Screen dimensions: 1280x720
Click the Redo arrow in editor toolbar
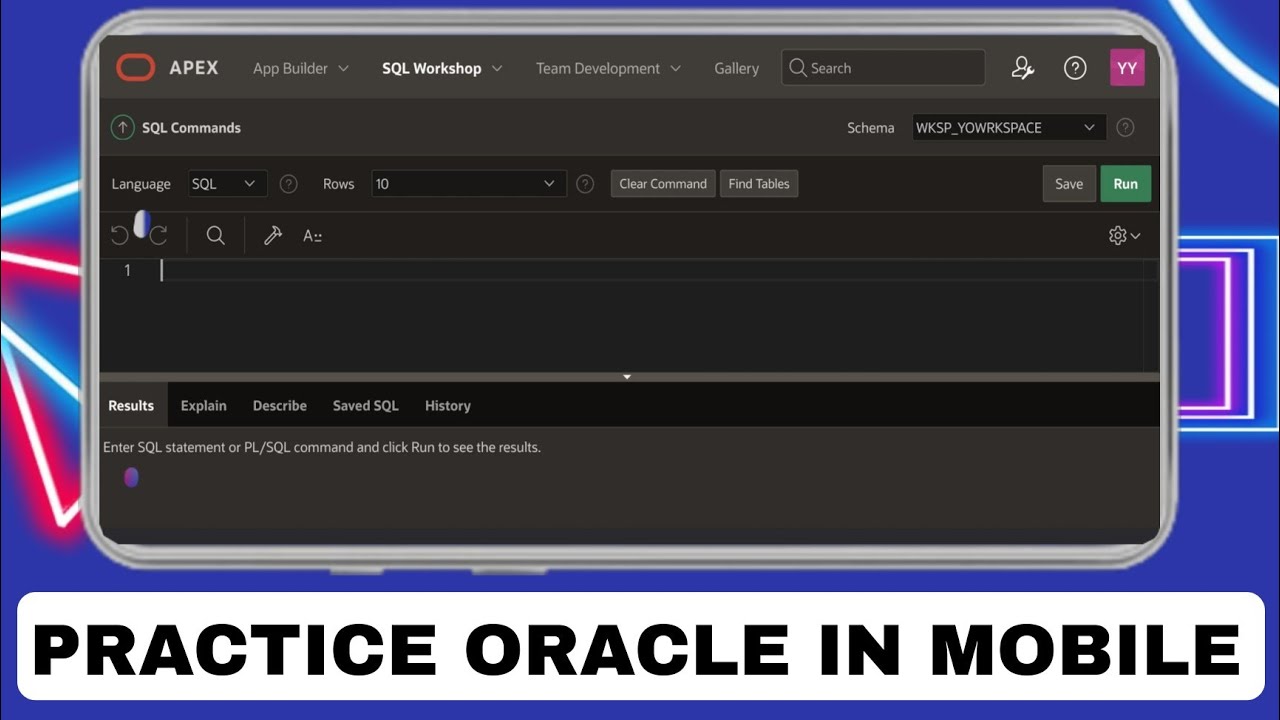click(x=158, y=235)
